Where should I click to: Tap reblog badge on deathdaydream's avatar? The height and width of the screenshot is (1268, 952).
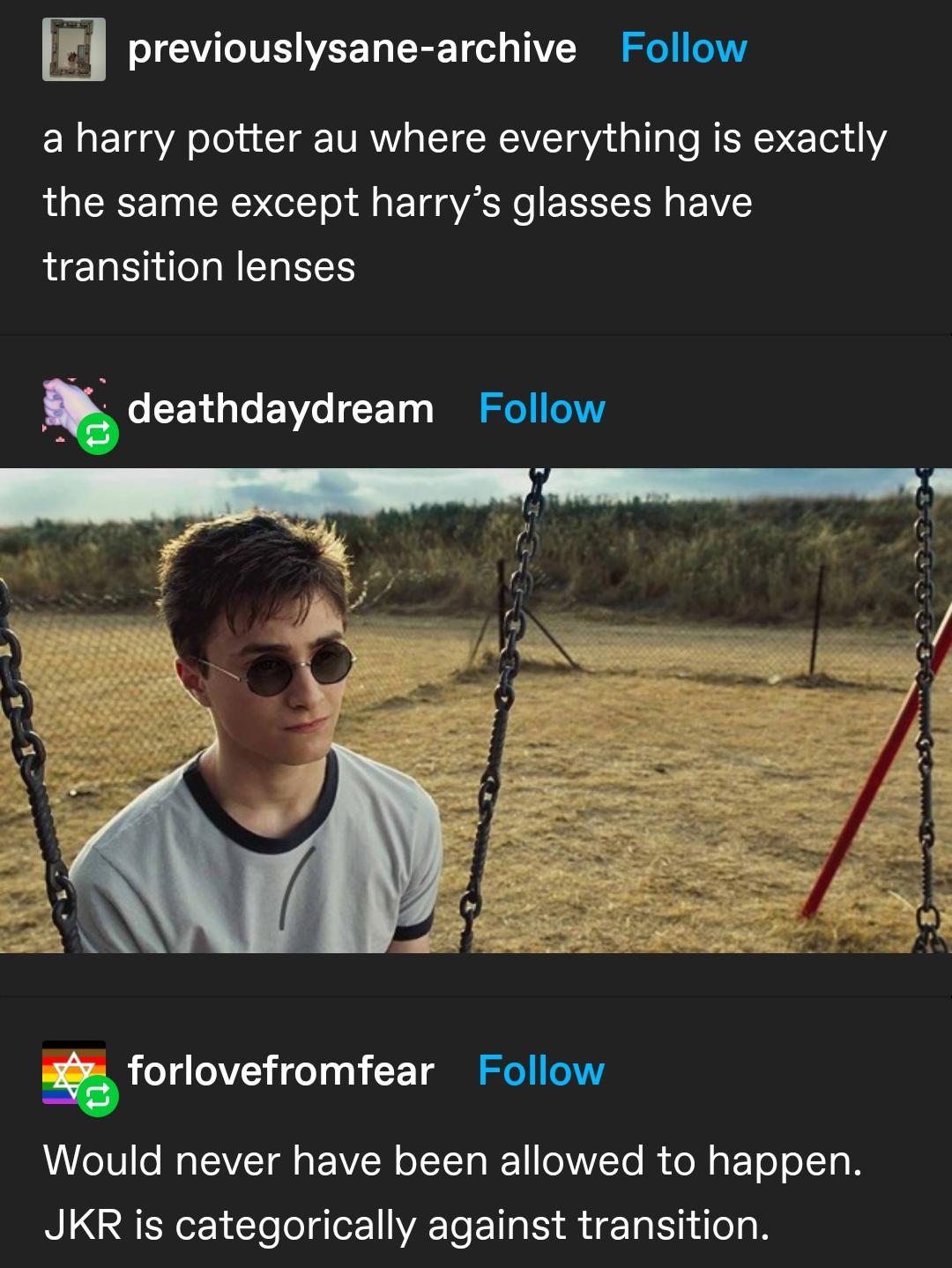[x=97, y=433]
